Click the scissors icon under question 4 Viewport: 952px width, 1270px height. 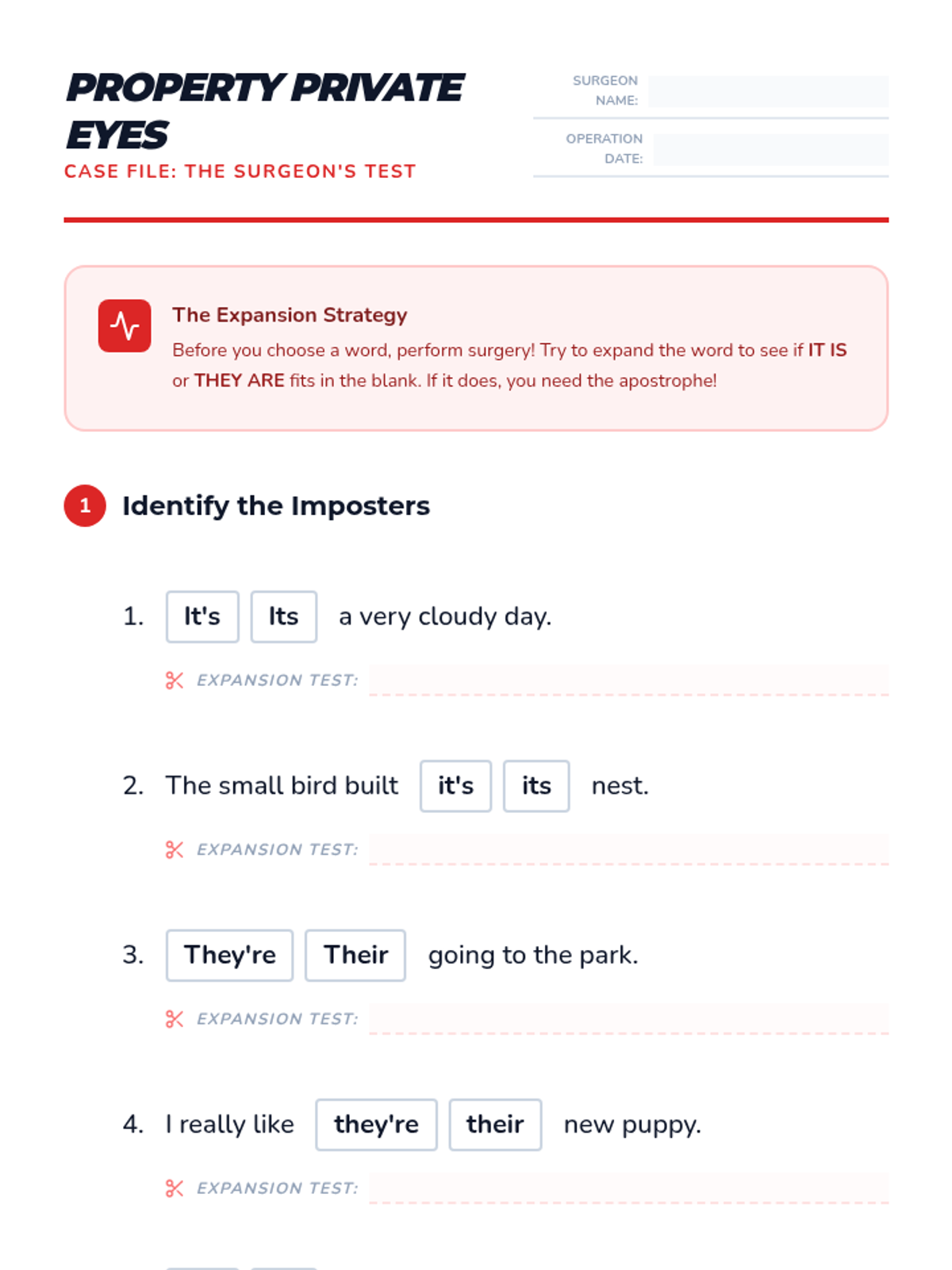pyautogui.click(x=175, y=1188)
